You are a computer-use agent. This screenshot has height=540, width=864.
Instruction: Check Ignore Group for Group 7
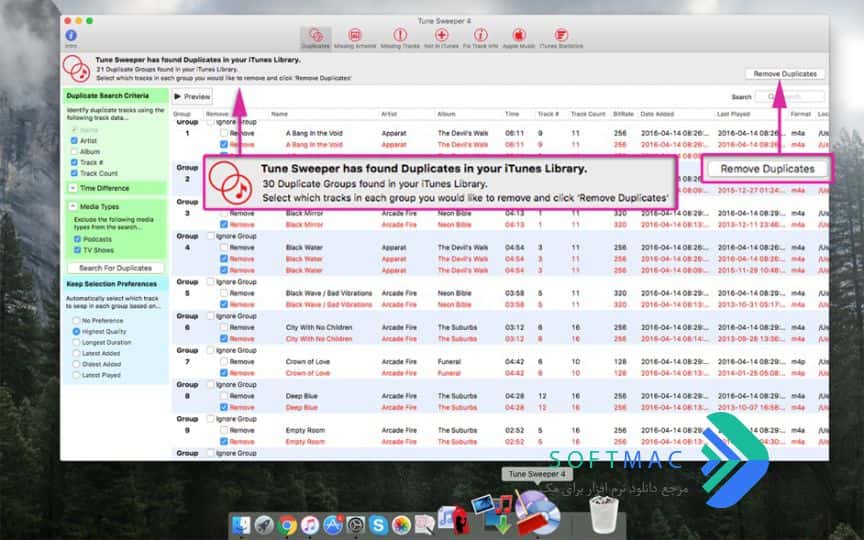tap(210, 350)
